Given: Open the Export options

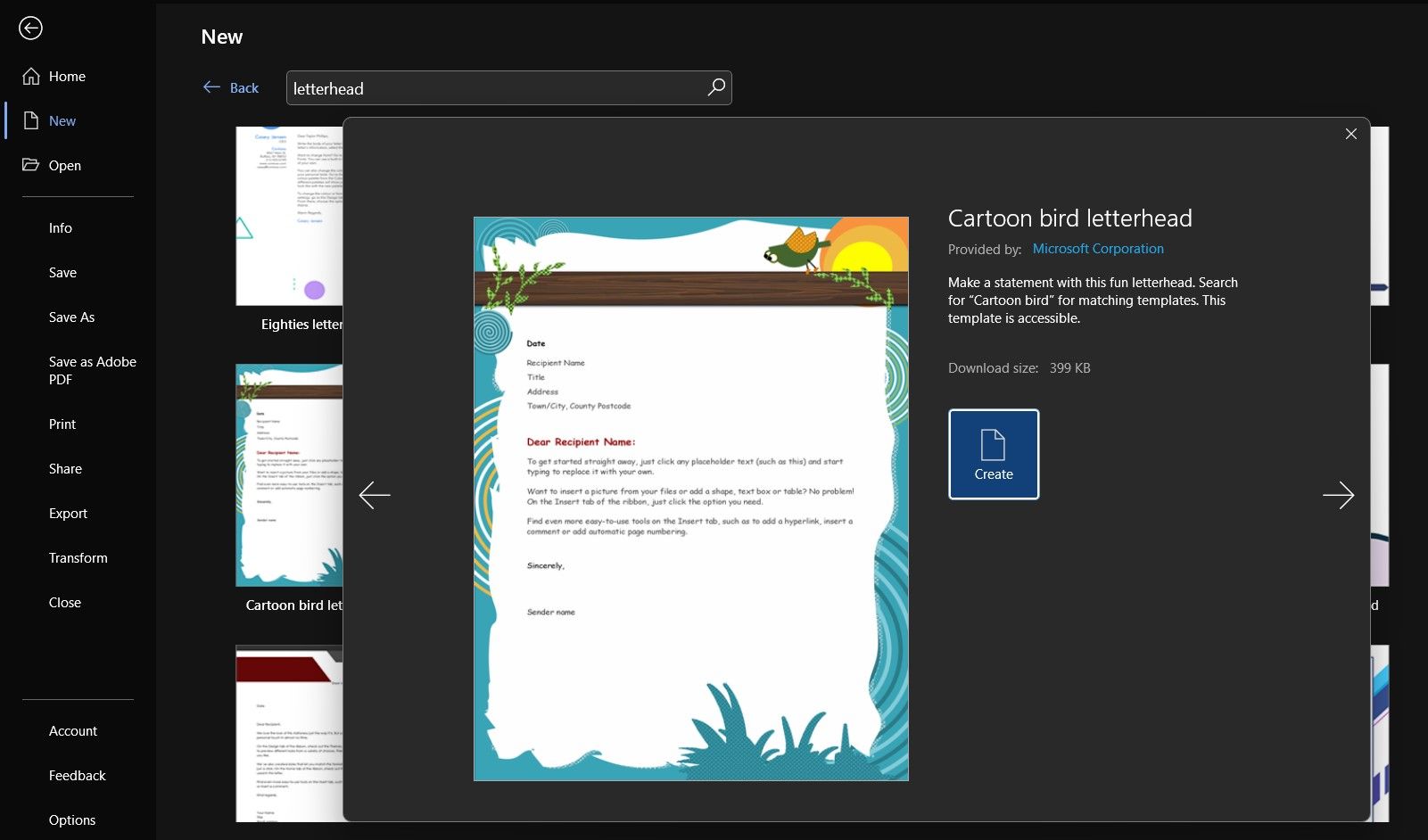Looking at the screenshot, I should click(68, 513).
